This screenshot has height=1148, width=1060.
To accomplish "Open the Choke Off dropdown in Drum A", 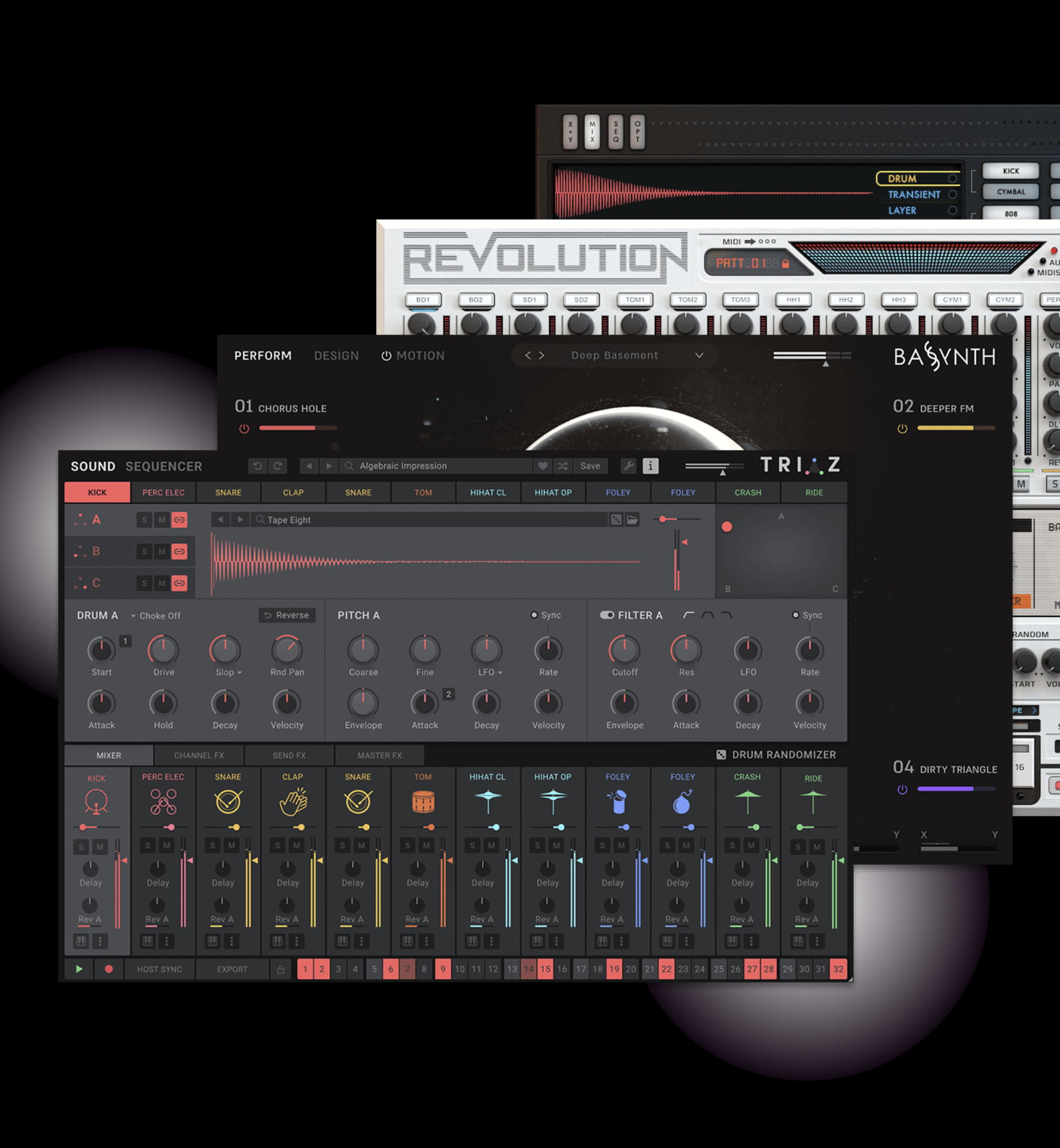I will click(155, 616).
